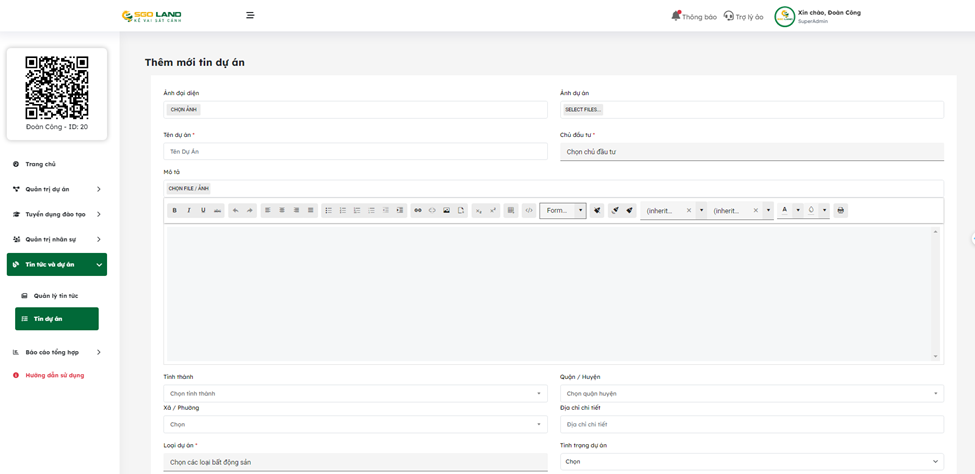Open the Tỉnh thành province dropdown
Image resolution: width=975 pixels, height=474 pixels.
click(x=355, y=394)
